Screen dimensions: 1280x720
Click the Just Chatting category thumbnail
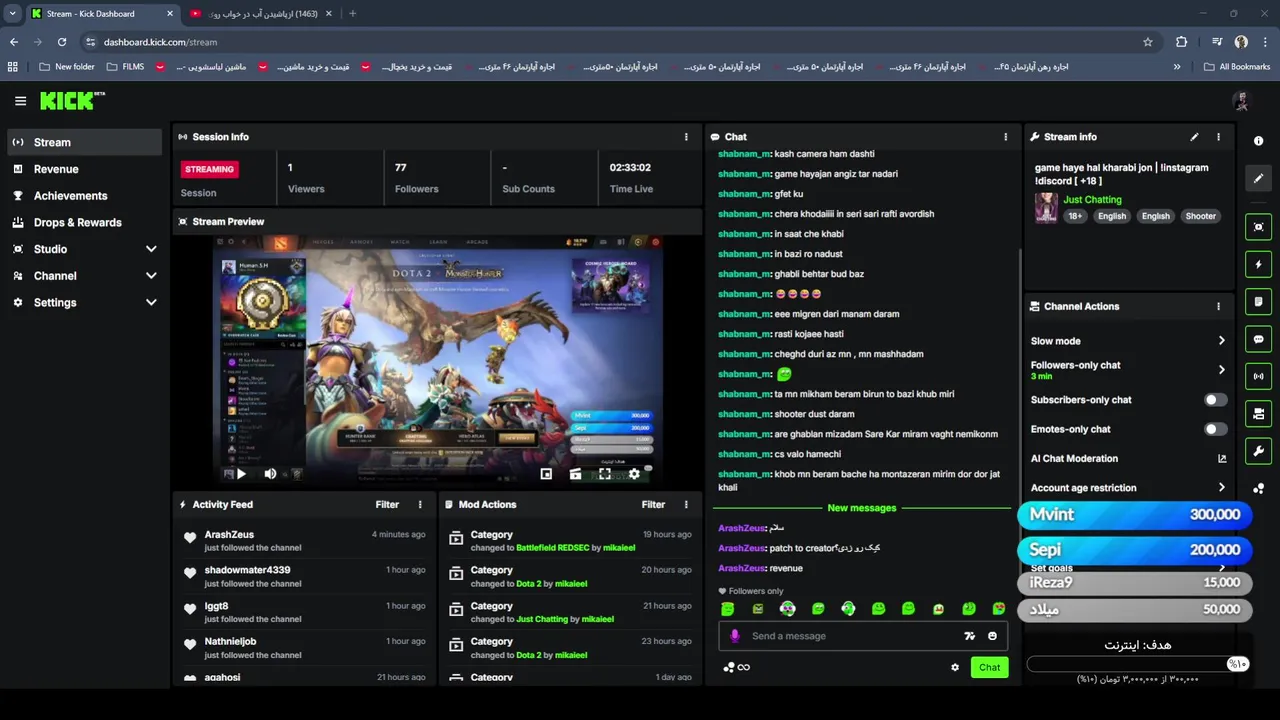(x=1046, y=208)
